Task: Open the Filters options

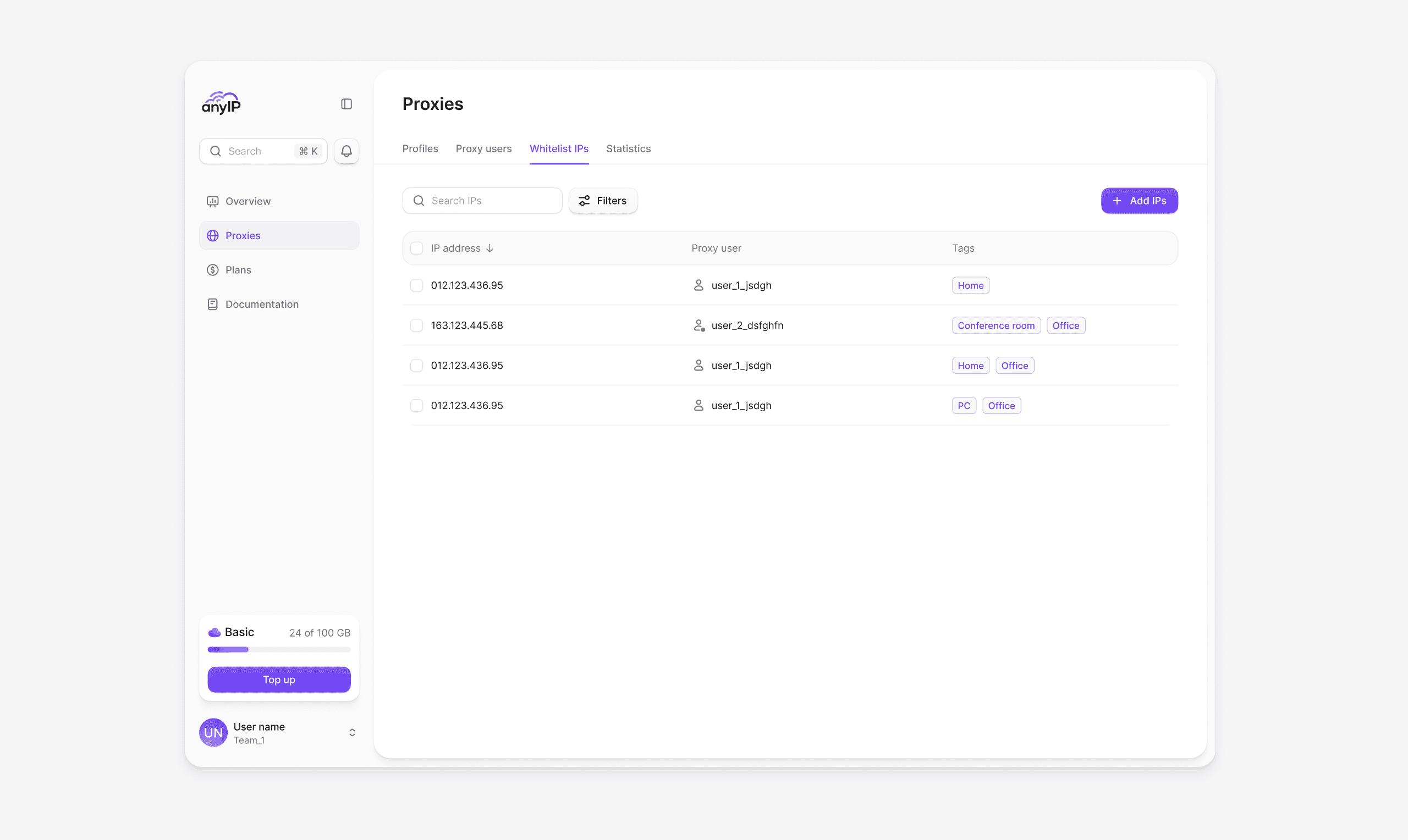Action: pos(603,201)
